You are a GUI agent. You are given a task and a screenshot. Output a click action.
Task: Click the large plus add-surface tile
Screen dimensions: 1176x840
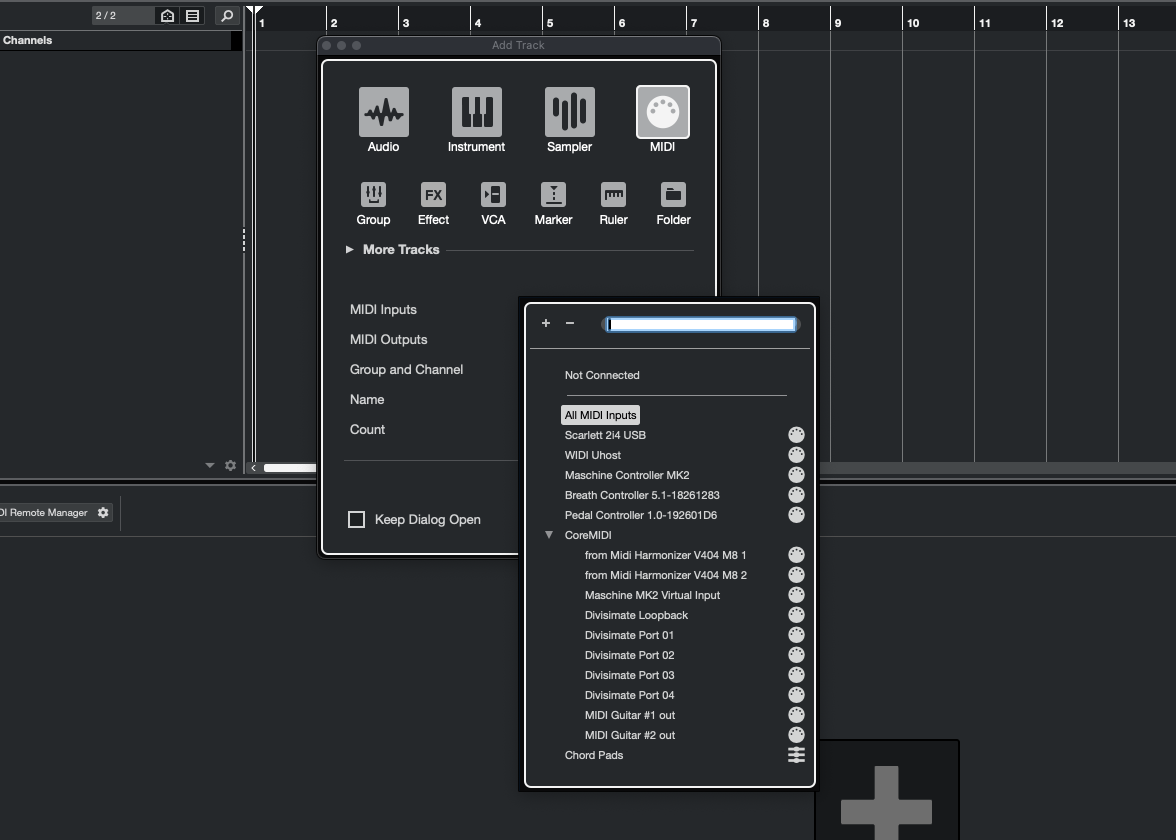[x=886, y=790]
